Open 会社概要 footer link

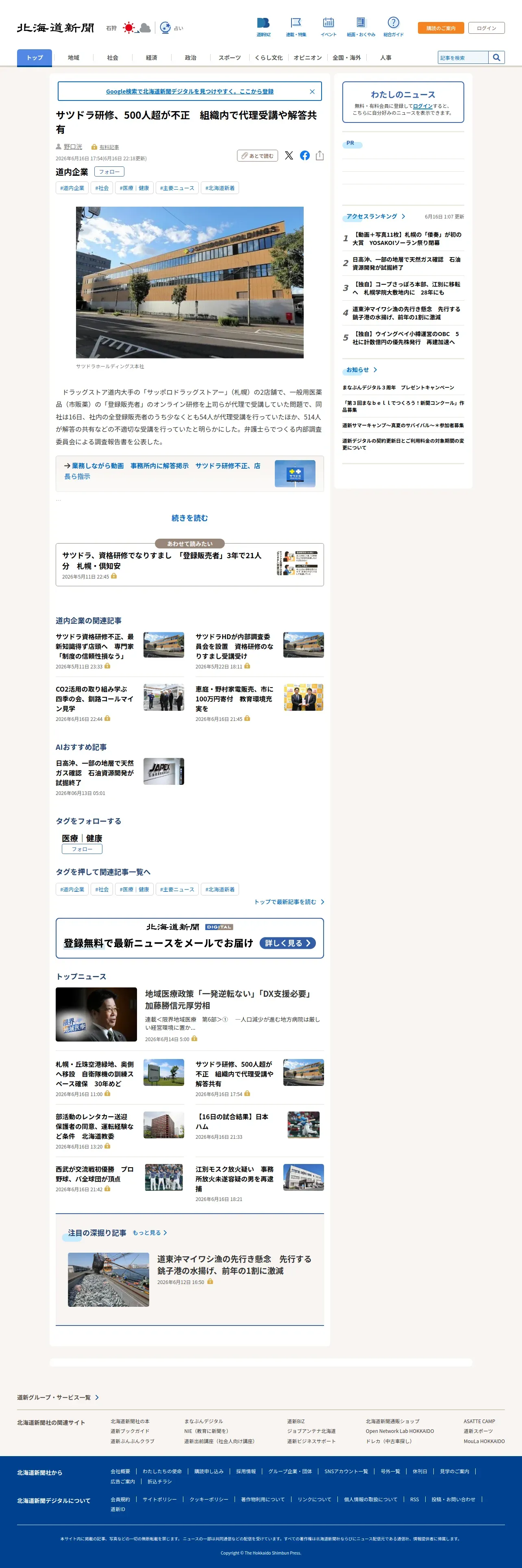[120, 1471]
